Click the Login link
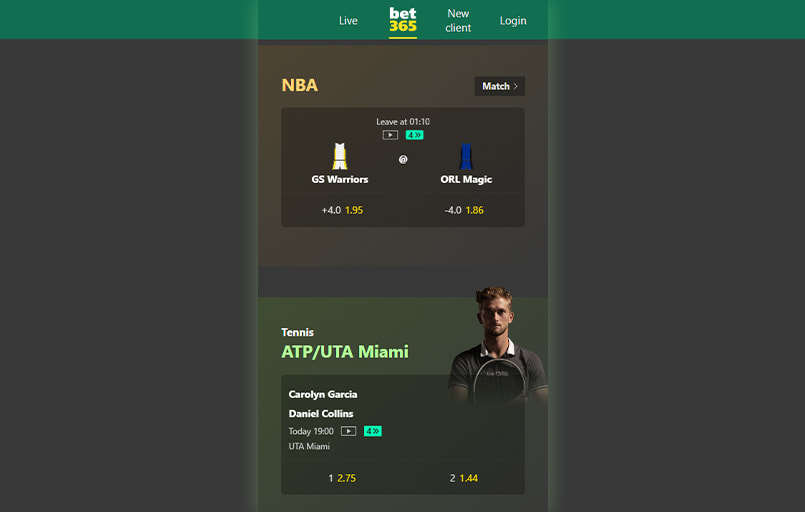The width and height of the screenshot is (805, 512). click(513, 21)
